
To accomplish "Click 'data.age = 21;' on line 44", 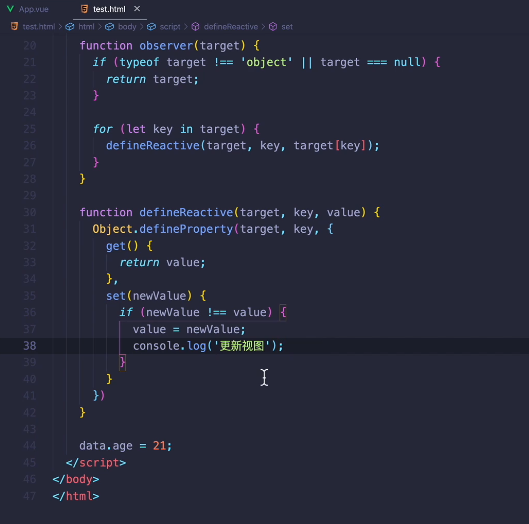I will pos(126,446).
